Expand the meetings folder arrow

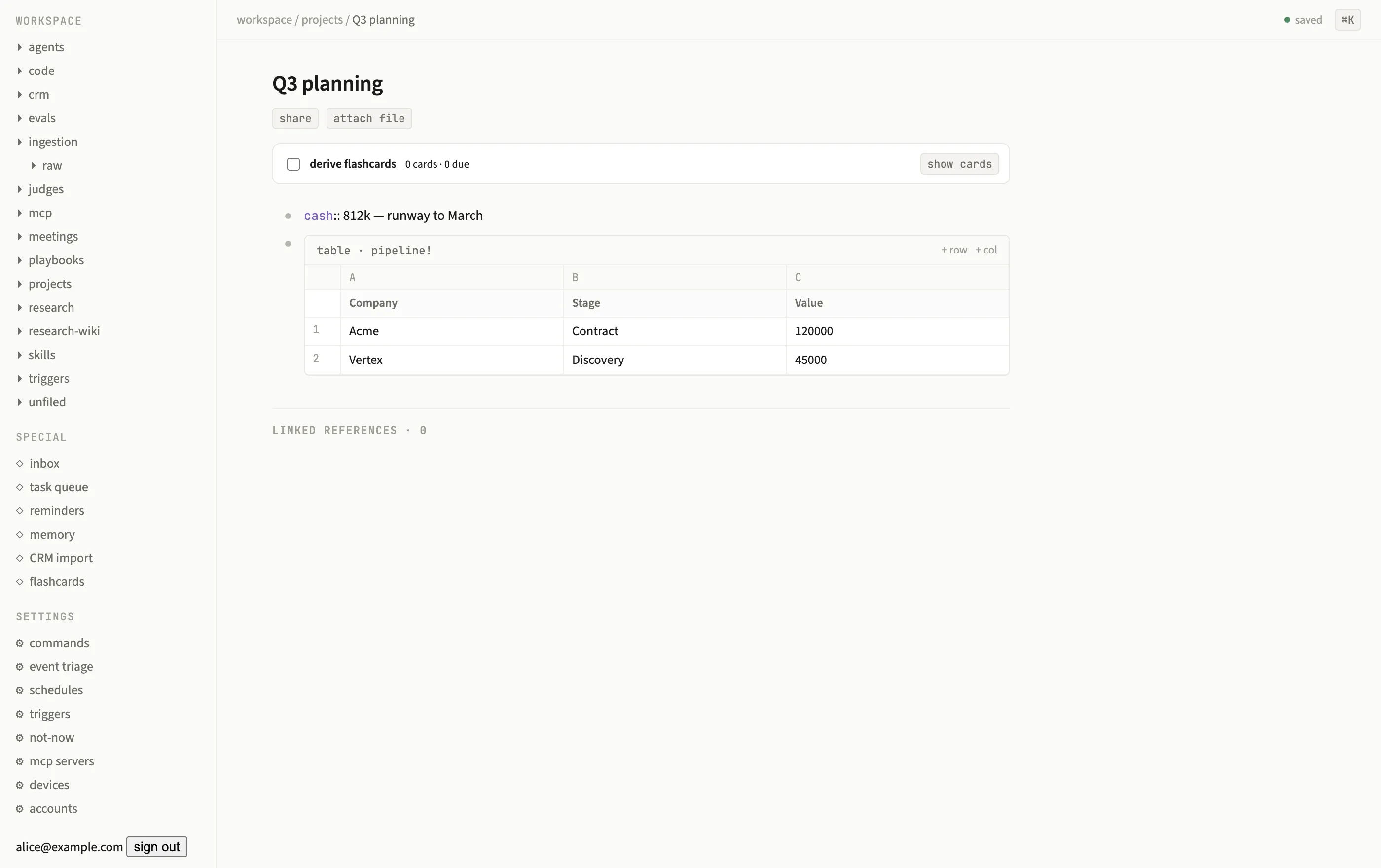[x=20, y=237]
